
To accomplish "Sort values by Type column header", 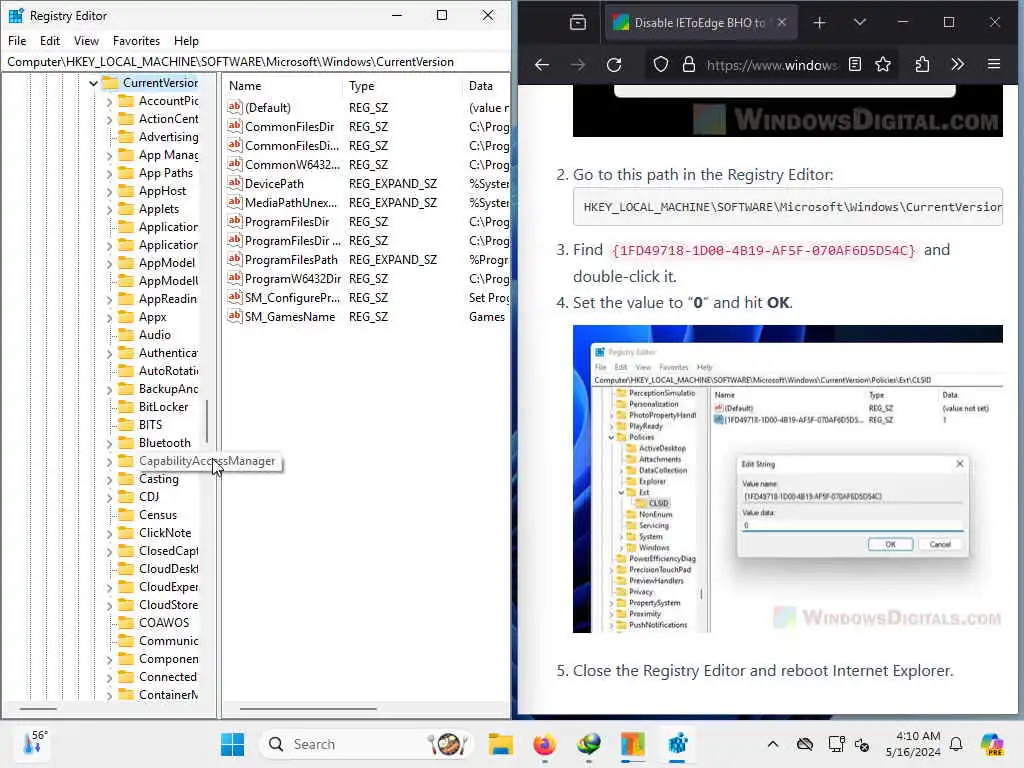I will point(402,86).
